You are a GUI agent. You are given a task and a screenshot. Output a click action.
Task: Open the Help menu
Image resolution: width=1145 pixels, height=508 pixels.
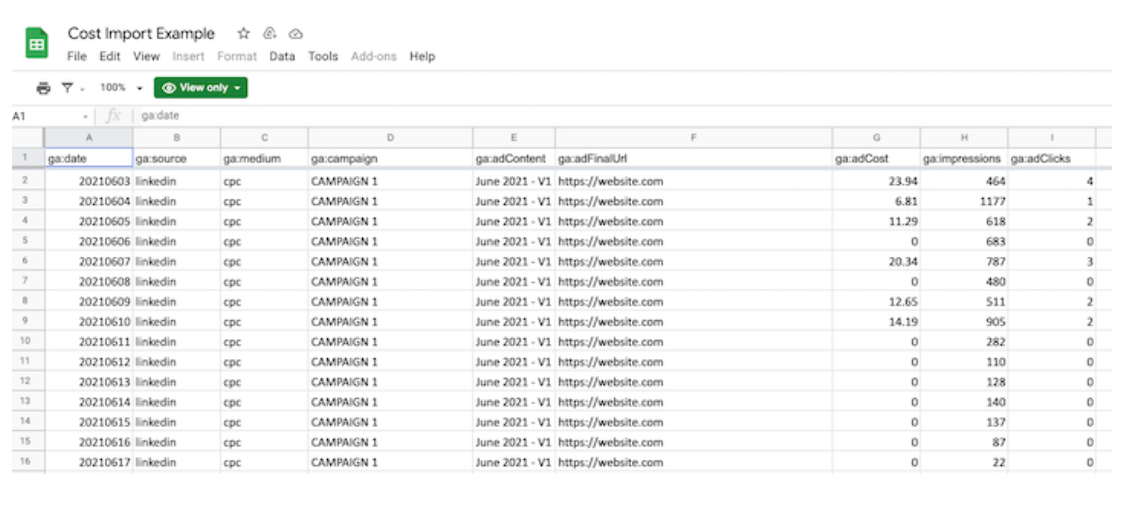[422, 57]
